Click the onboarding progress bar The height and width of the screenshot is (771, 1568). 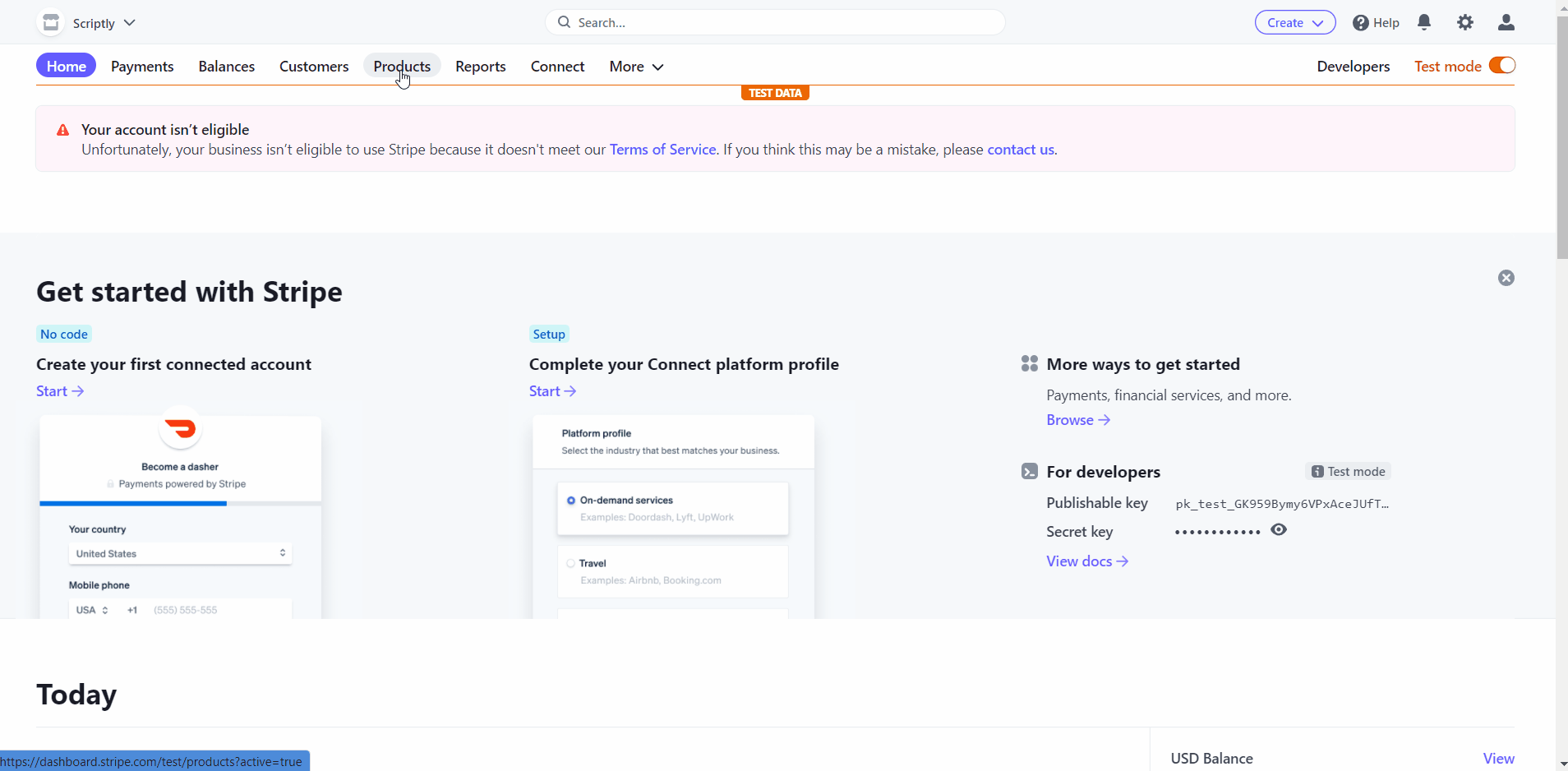180,503
